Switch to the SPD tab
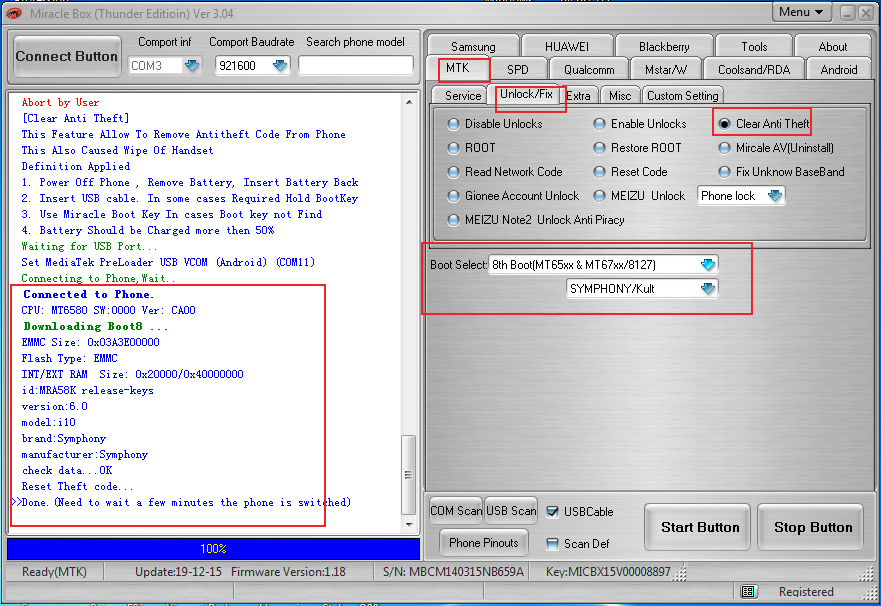This screenshot has height=606, width=881. pyautogui.click(x=517, y=70)
